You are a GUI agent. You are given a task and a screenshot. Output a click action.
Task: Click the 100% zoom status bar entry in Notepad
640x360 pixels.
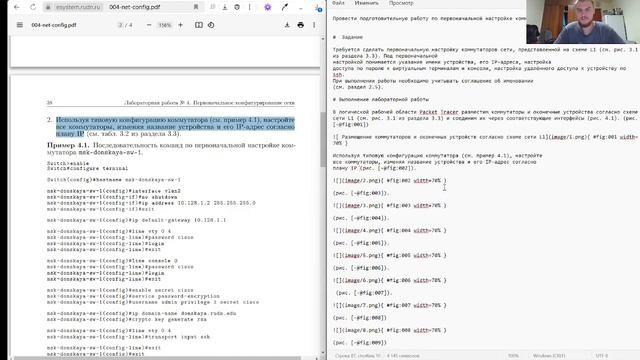click(x=513, y=356)
